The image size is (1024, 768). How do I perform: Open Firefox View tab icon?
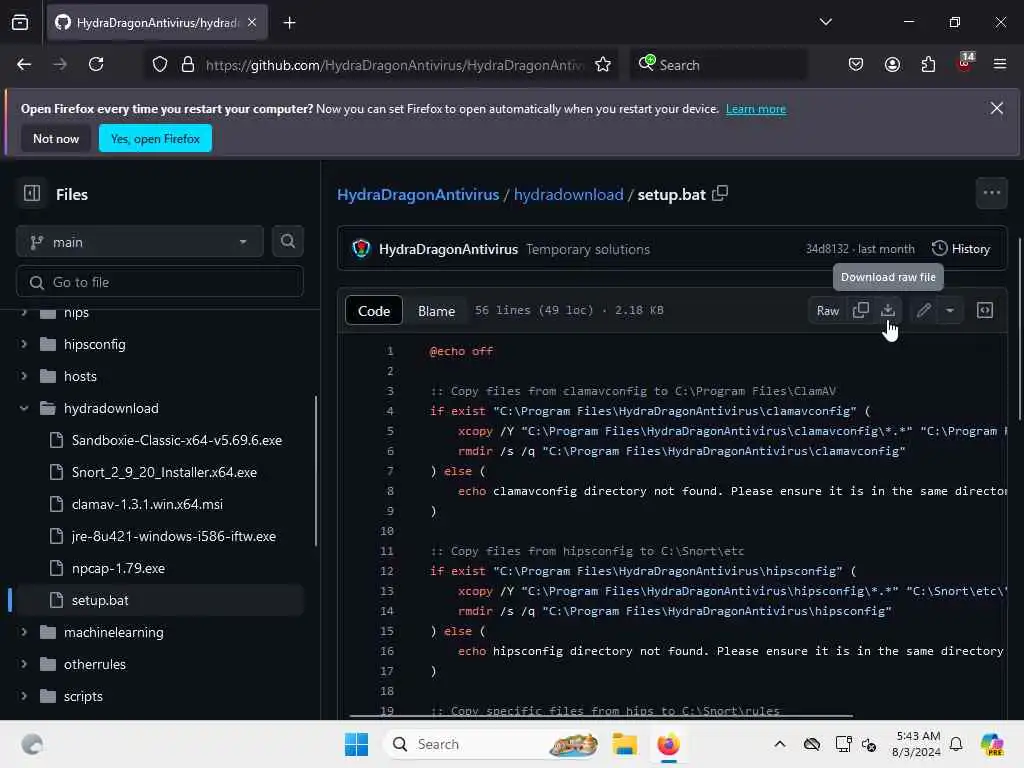click(x=20, y=23)
